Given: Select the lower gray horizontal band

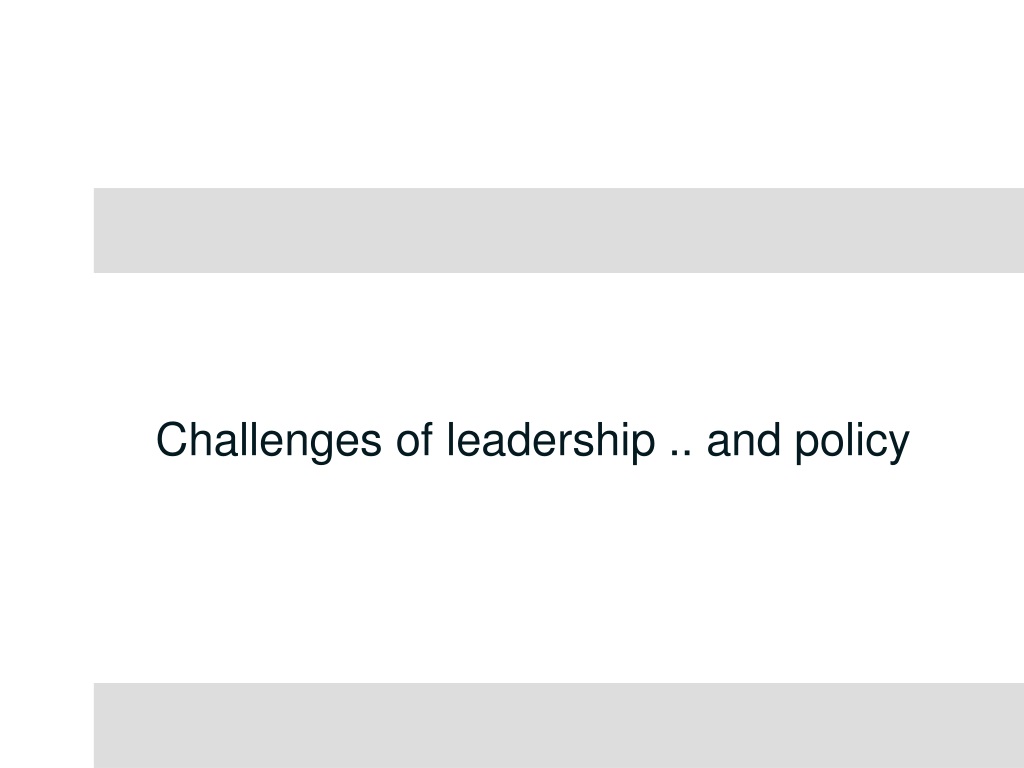Looking at the screenshot, I should click(559, 726).
